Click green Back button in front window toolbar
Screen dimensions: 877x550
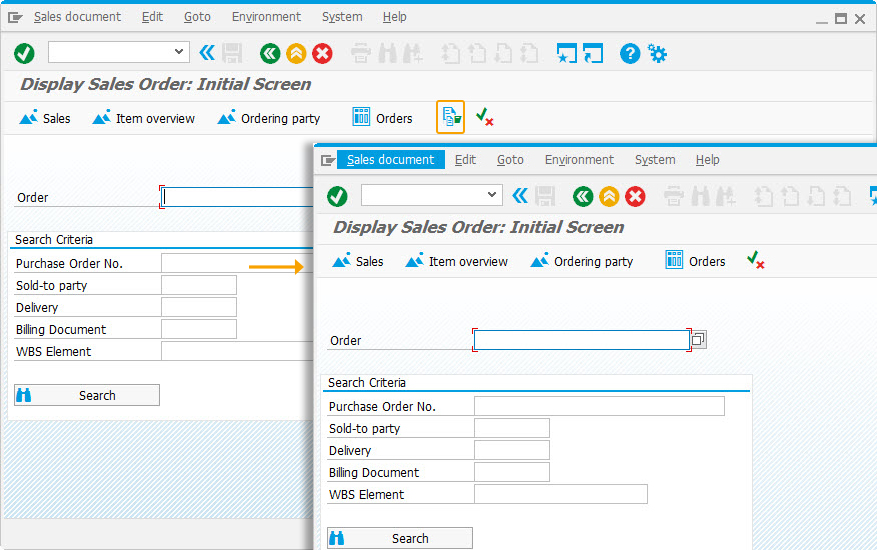click(x=583, y=196)
